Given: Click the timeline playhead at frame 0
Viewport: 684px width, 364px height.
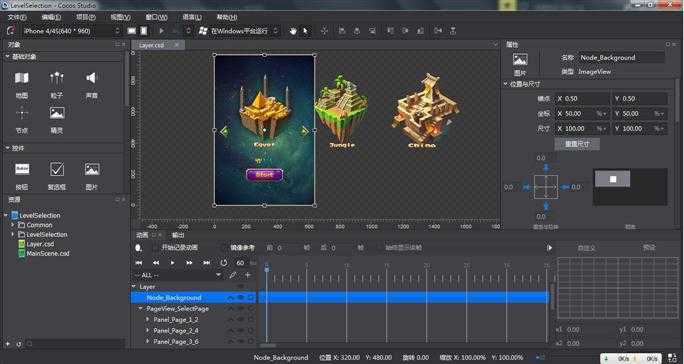Looking at the screenshot, I should (267, 269).
